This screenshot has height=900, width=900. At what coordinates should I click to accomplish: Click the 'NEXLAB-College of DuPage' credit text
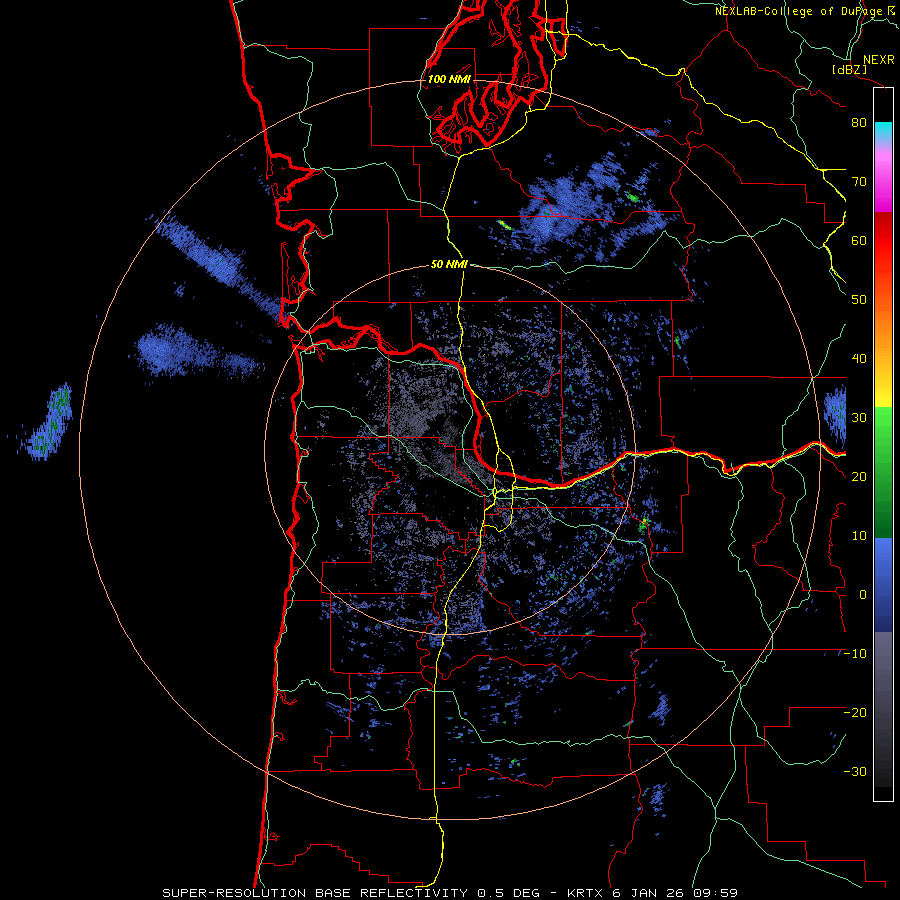(798, 11)
